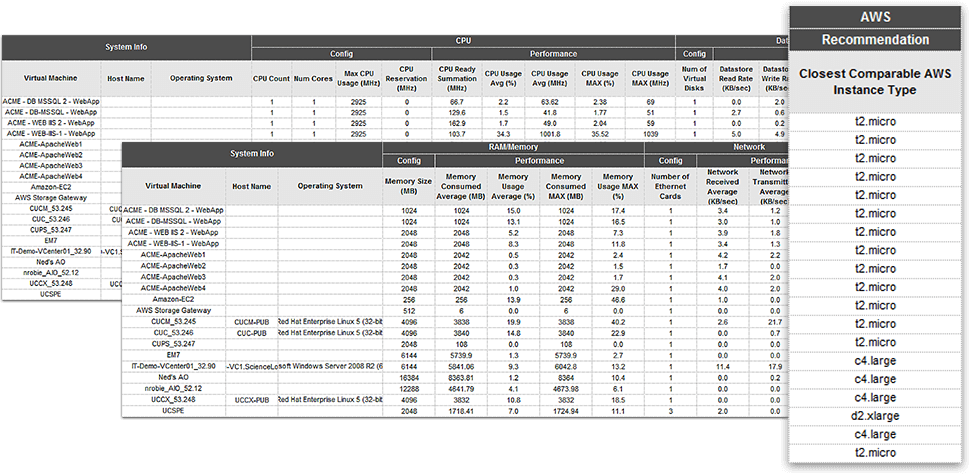971x475 pixels.
Task: Click Ned's AO in the memory table
Action: pos(173,377)
